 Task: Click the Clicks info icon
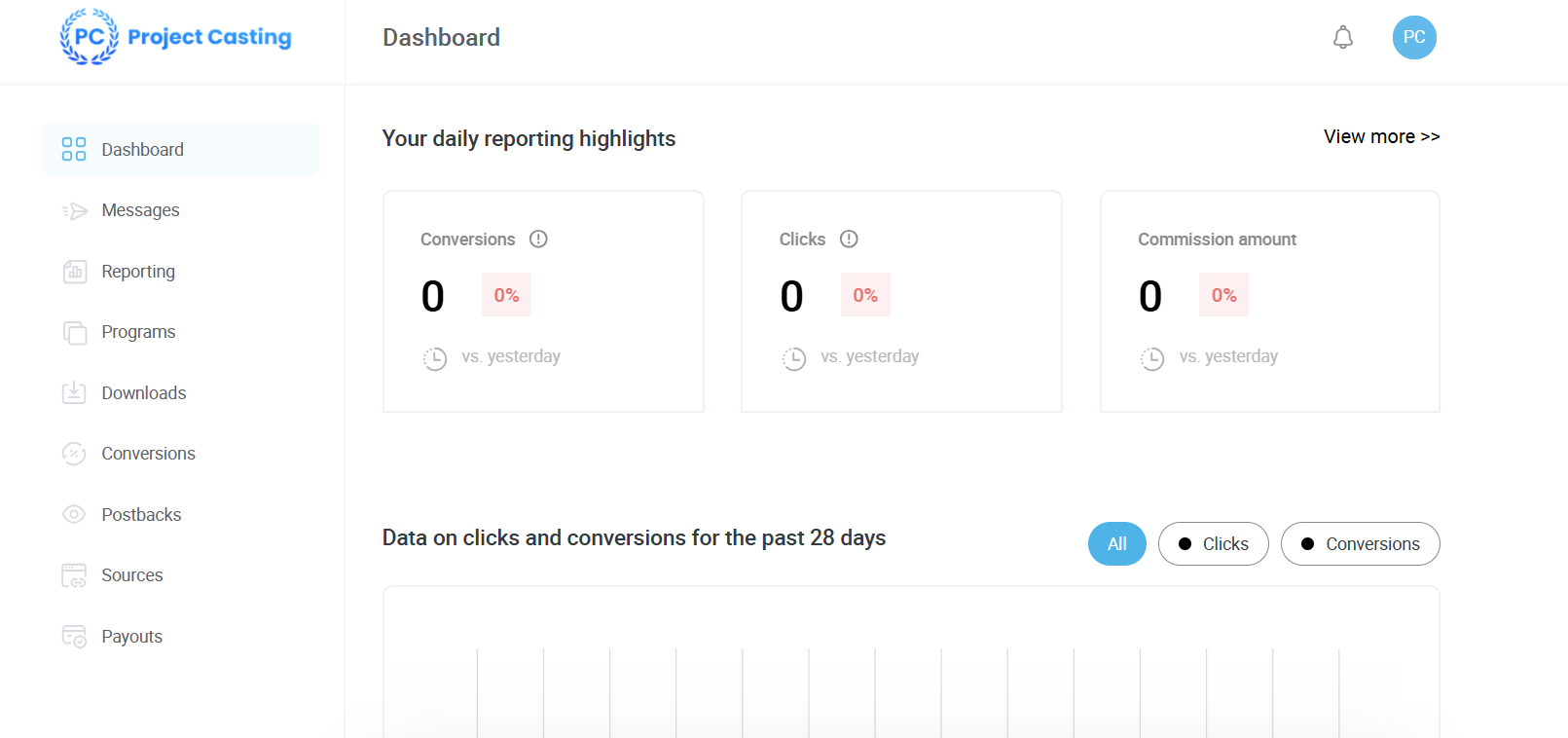pos(849,240)
